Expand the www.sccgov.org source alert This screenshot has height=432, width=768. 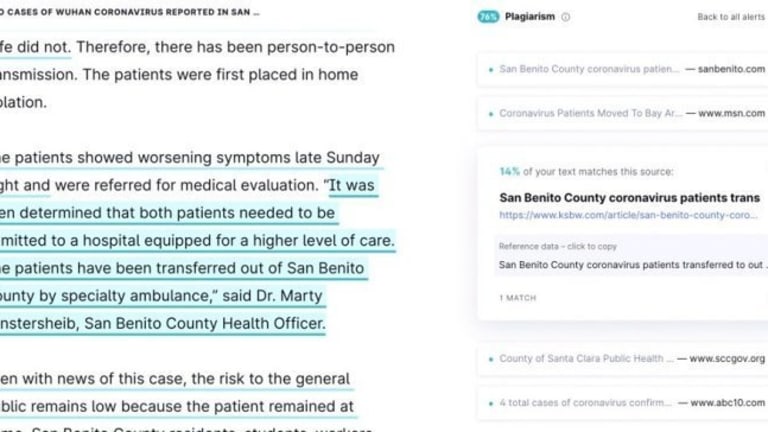click(623, 359)
